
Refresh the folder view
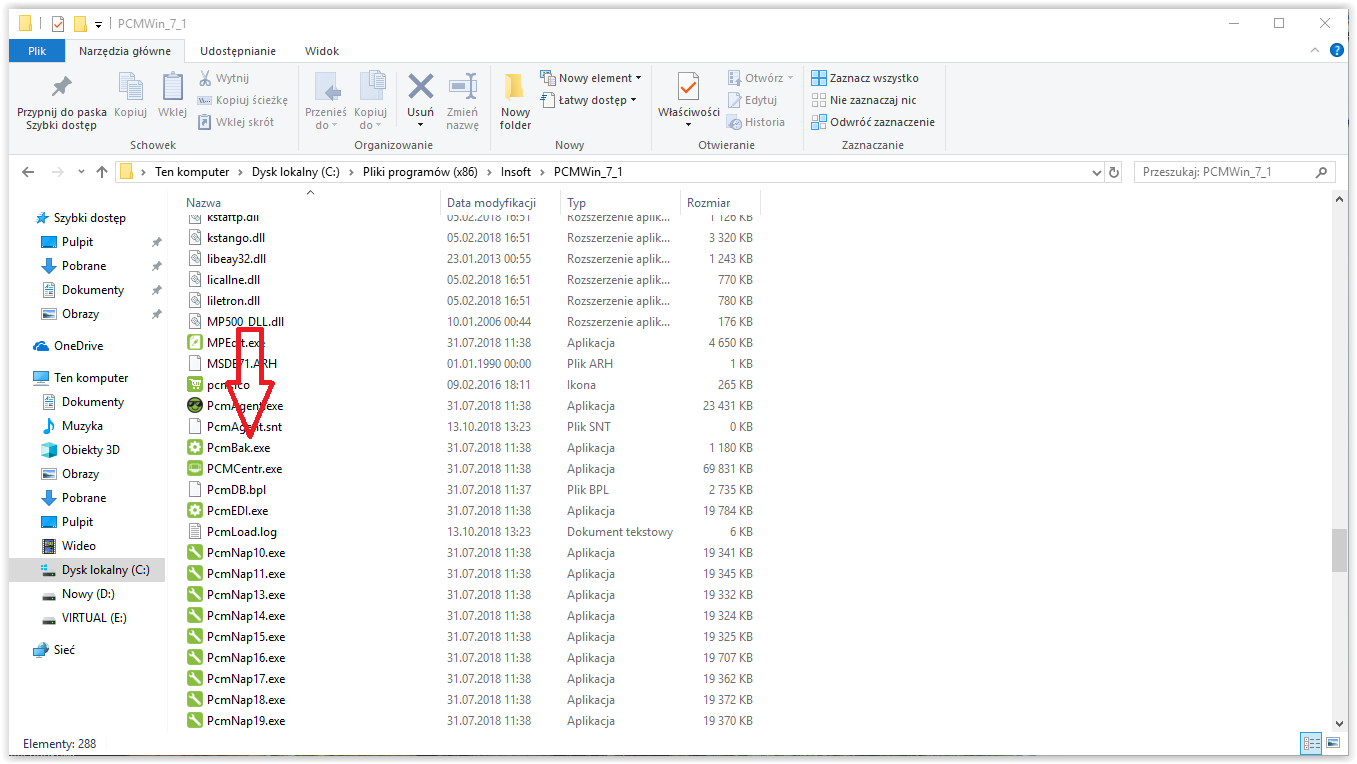click(1115, 172)
